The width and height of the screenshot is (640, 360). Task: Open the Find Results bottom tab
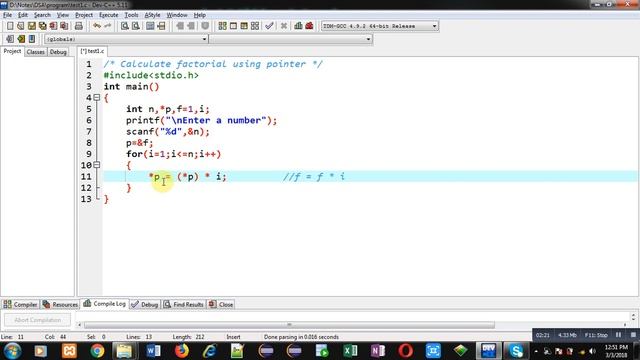pyautogui.click(x=184, y=304)
